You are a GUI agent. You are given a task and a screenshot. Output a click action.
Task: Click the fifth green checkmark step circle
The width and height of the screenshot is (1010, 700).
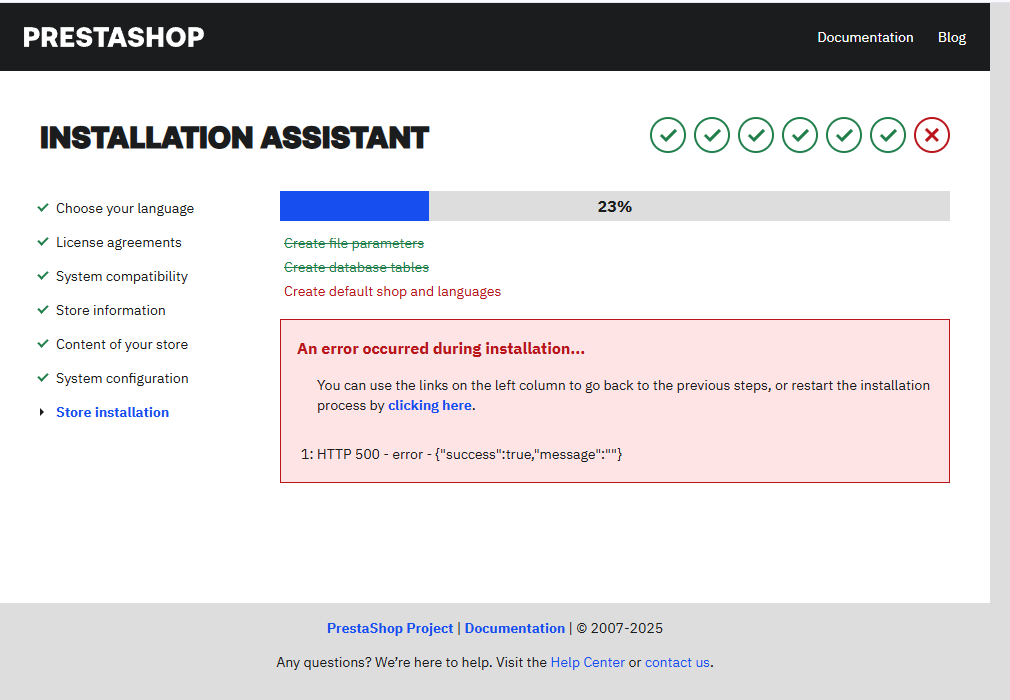[x=844, y=135]
